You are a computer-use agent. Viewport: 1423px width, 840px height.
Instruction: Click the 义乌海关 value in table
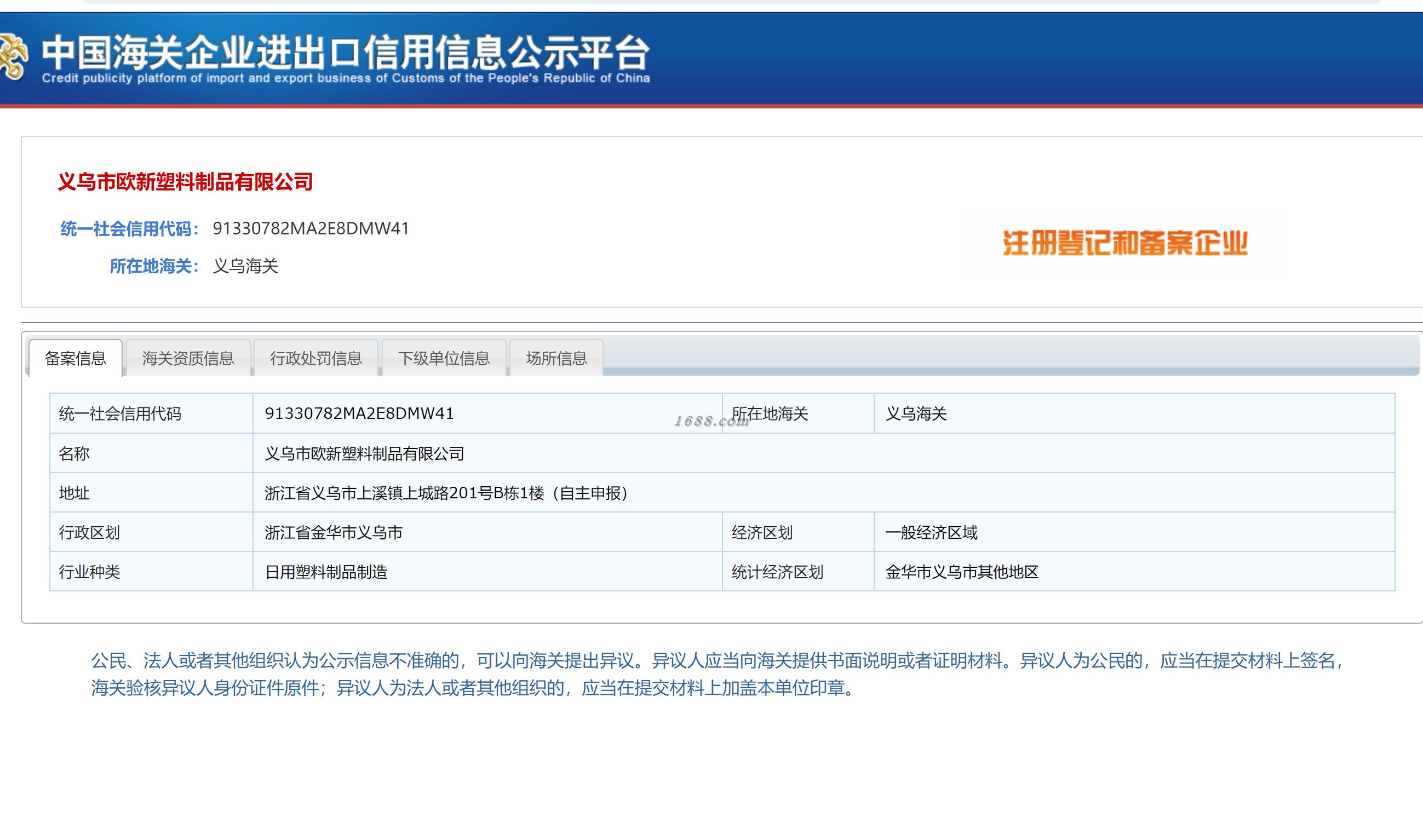coord(916,414)
